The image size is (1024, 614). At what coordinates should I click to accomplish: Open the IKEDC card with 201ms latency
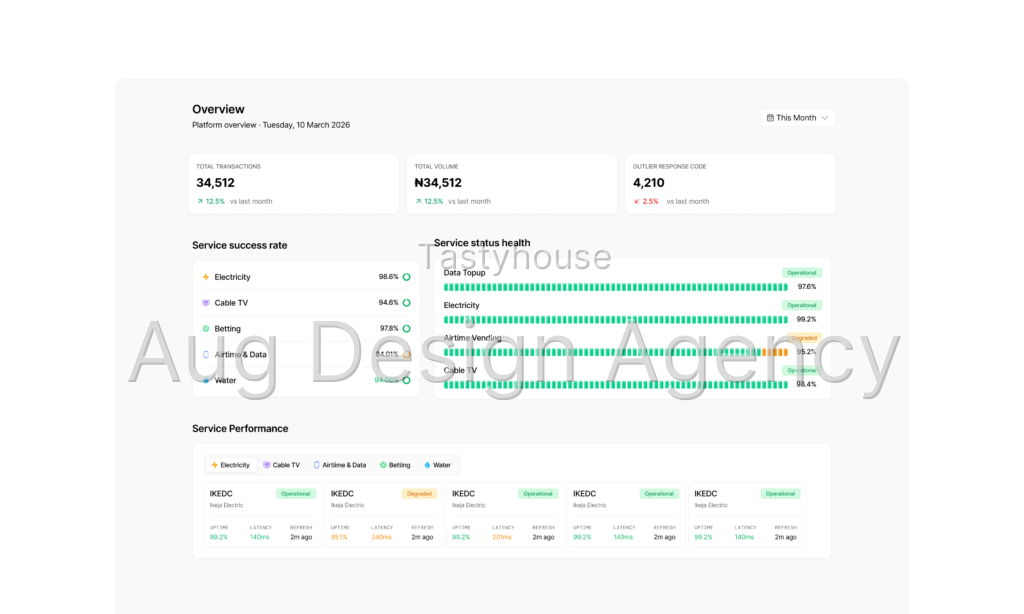(505, 514)
